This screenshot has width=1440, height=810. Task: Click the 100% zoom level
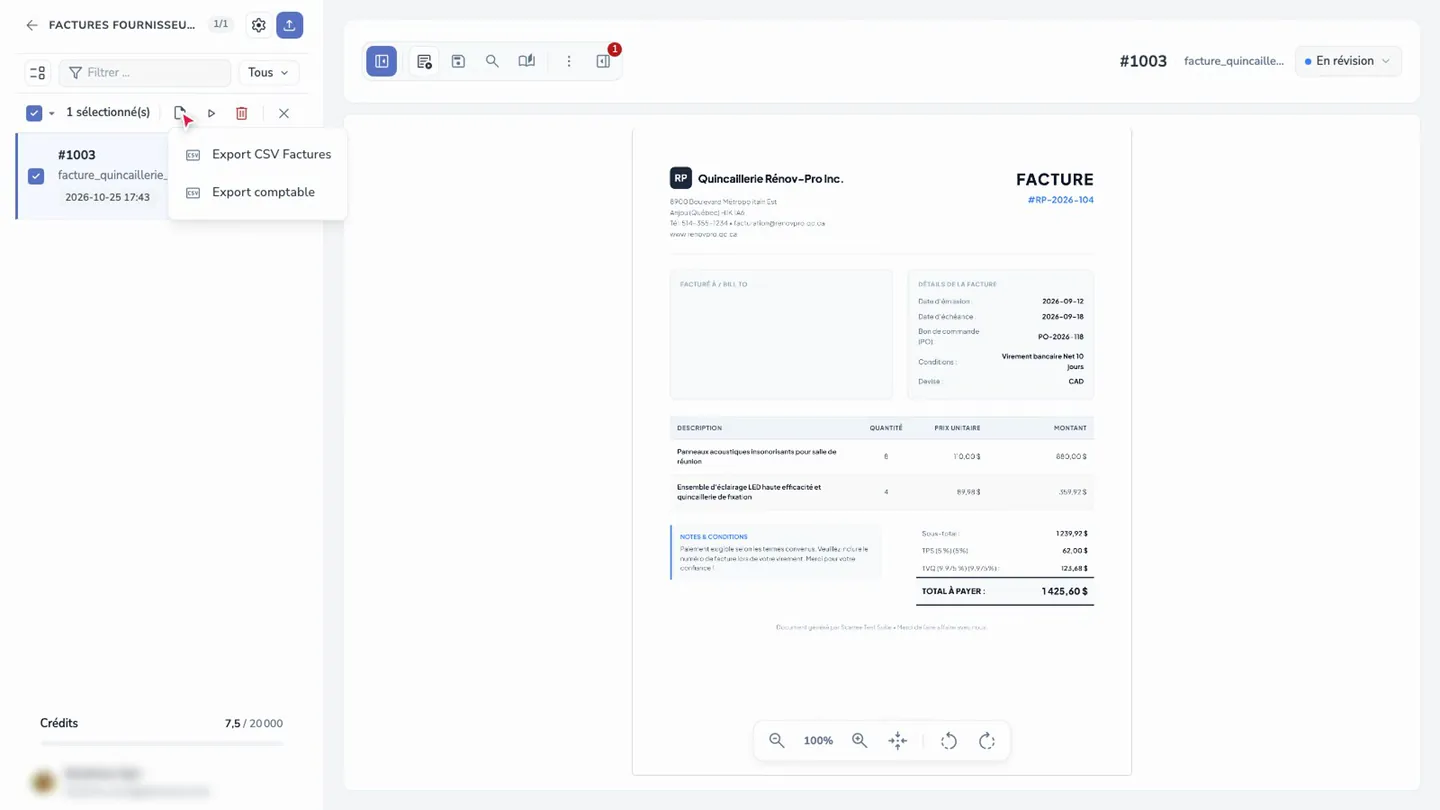tap(818, 741)
